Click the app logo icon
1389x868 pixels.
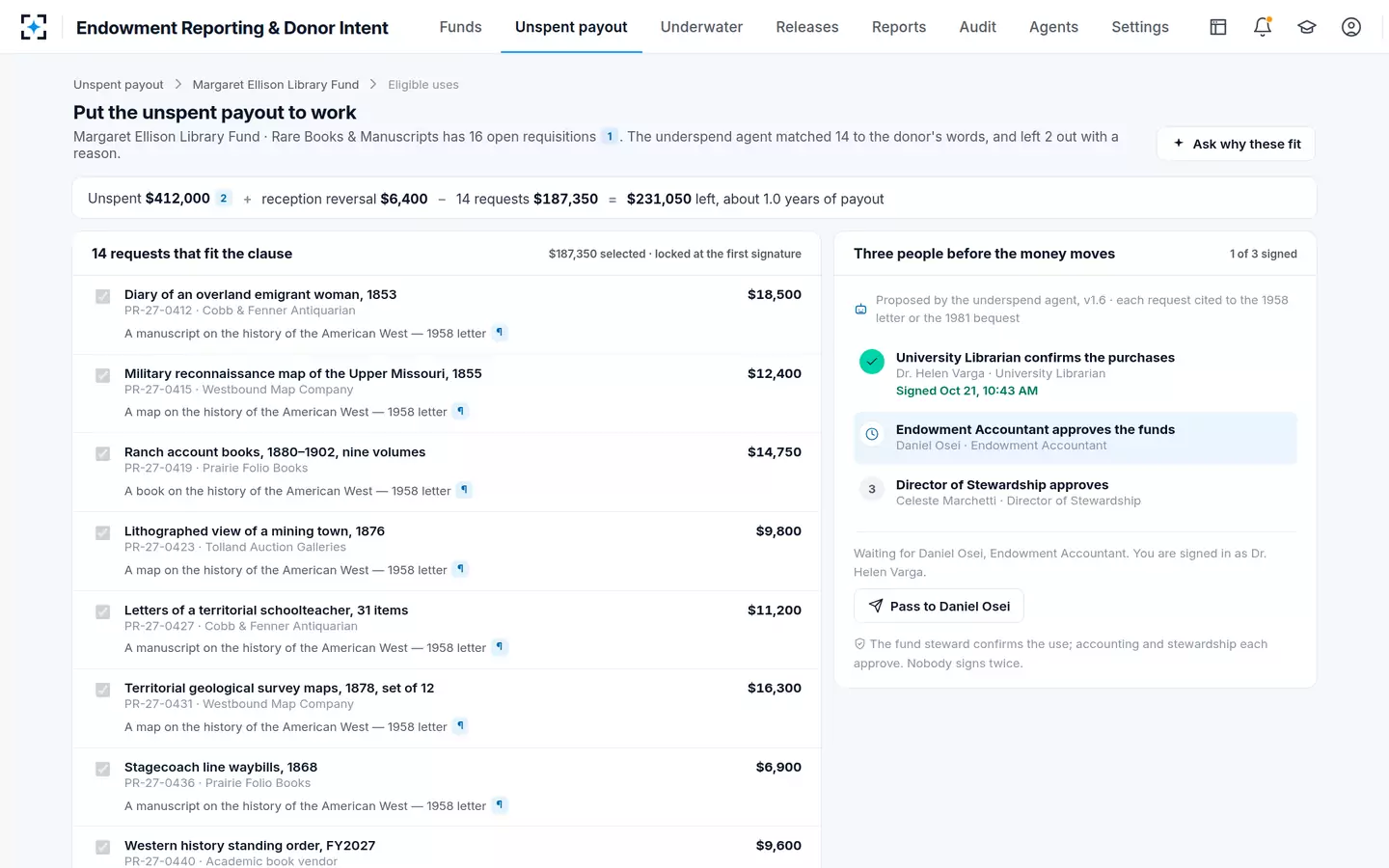tap(34, 27)
